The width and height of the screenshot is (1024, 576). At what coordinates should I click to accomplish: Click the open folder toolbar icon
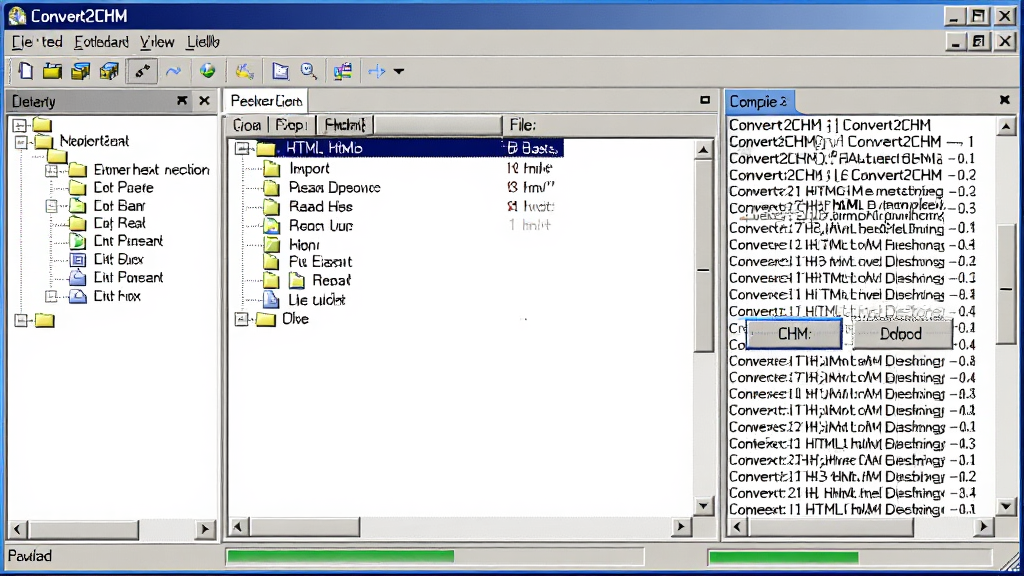click(52, 71)
